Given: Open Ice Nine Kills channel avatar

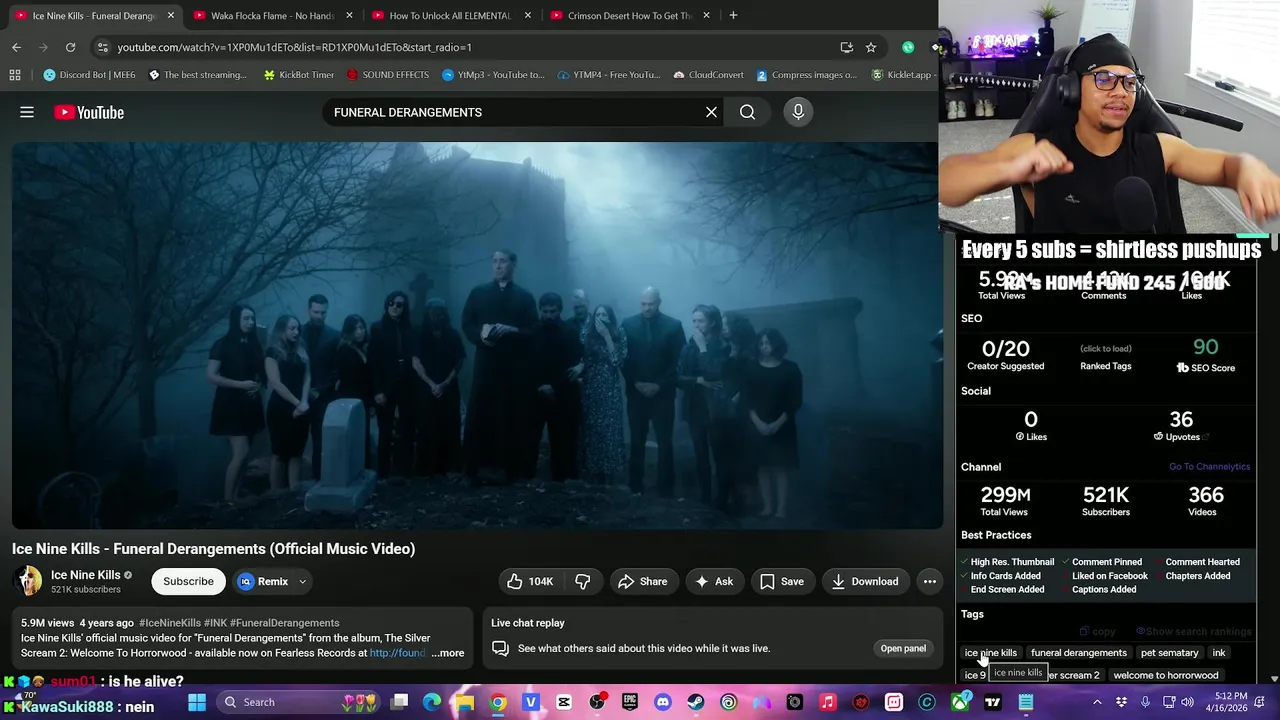Looking at the screenshot, I should point(28,581).
